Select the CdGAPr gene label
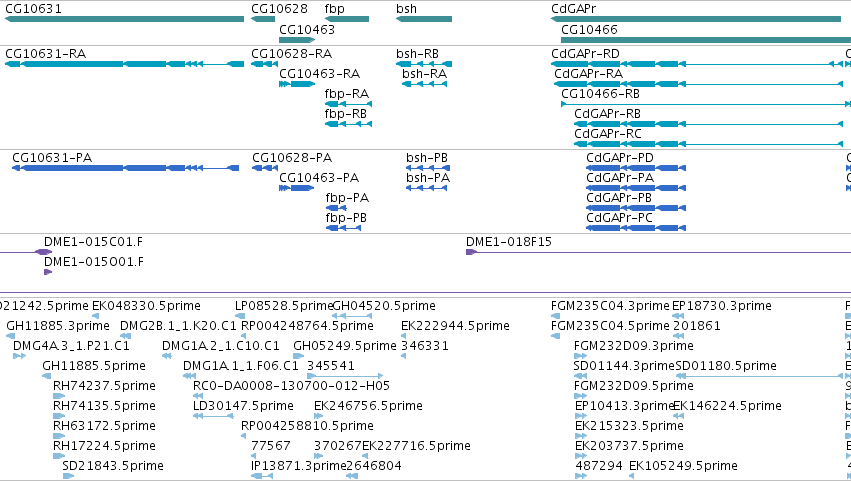851x481 pixels. click(573, 9)
